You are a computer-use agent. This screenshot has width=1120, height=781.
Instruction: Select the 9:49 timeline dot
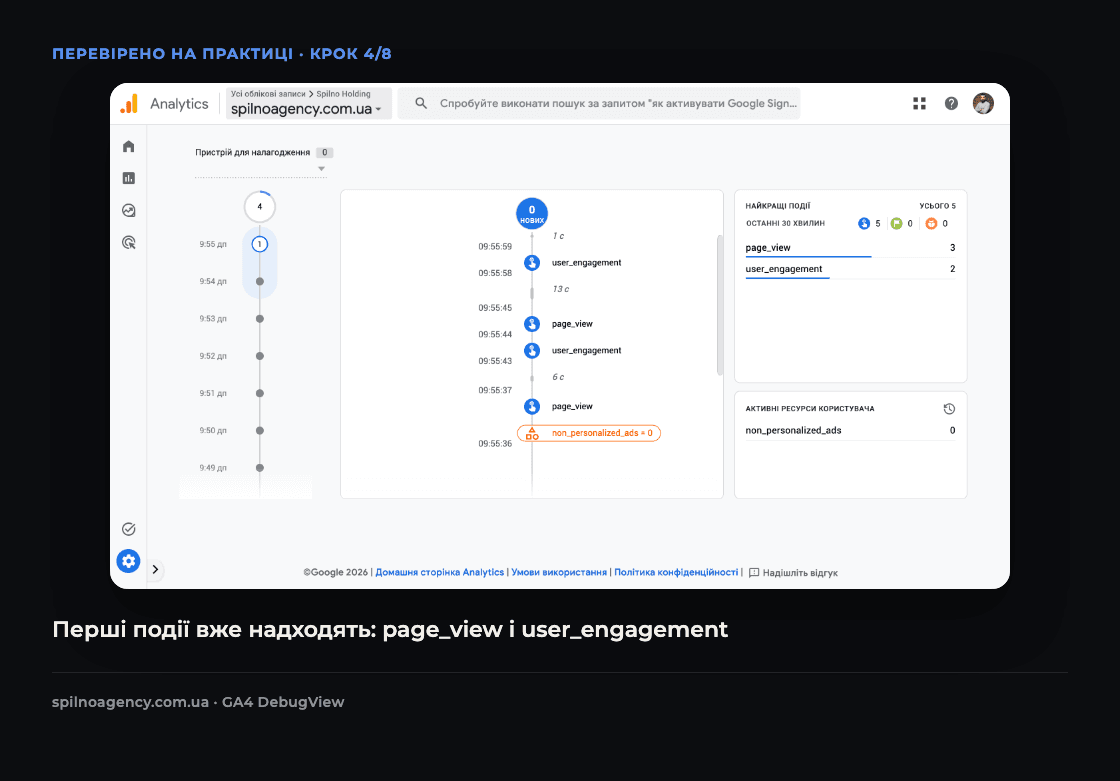(x=260, y=467)
